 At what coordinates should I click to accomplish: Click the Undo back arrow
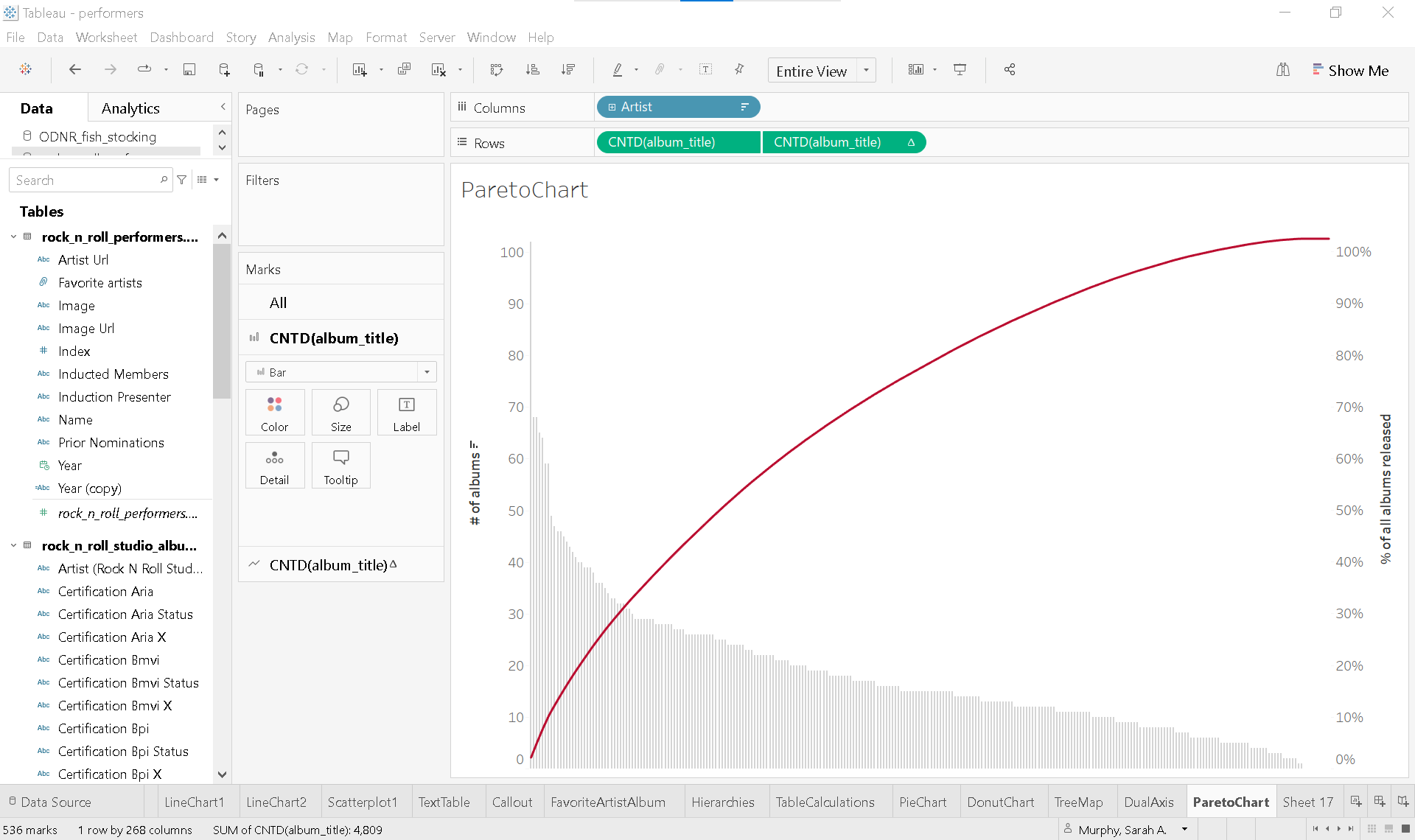[74, 69]
